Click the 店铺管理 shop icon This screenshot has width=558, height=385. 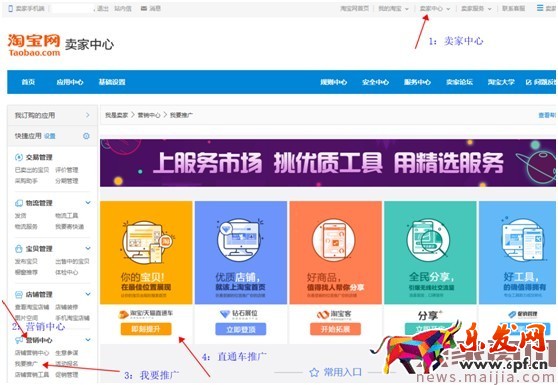coord(19,294)
